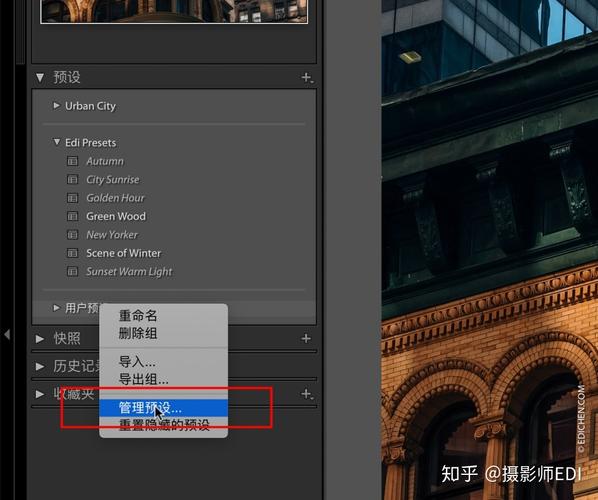Expand the 历史记录 panel

[40, 366]
